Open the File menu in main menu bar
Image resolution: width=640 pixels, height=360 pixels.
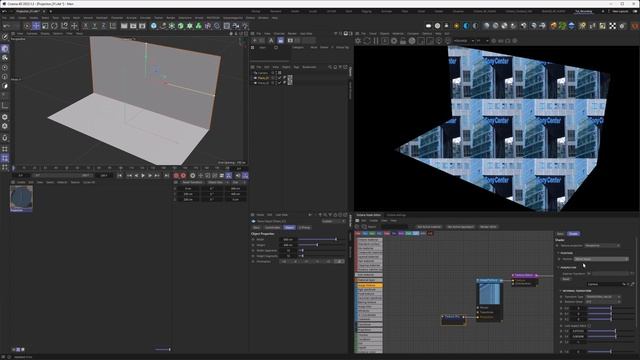point(4,18)
